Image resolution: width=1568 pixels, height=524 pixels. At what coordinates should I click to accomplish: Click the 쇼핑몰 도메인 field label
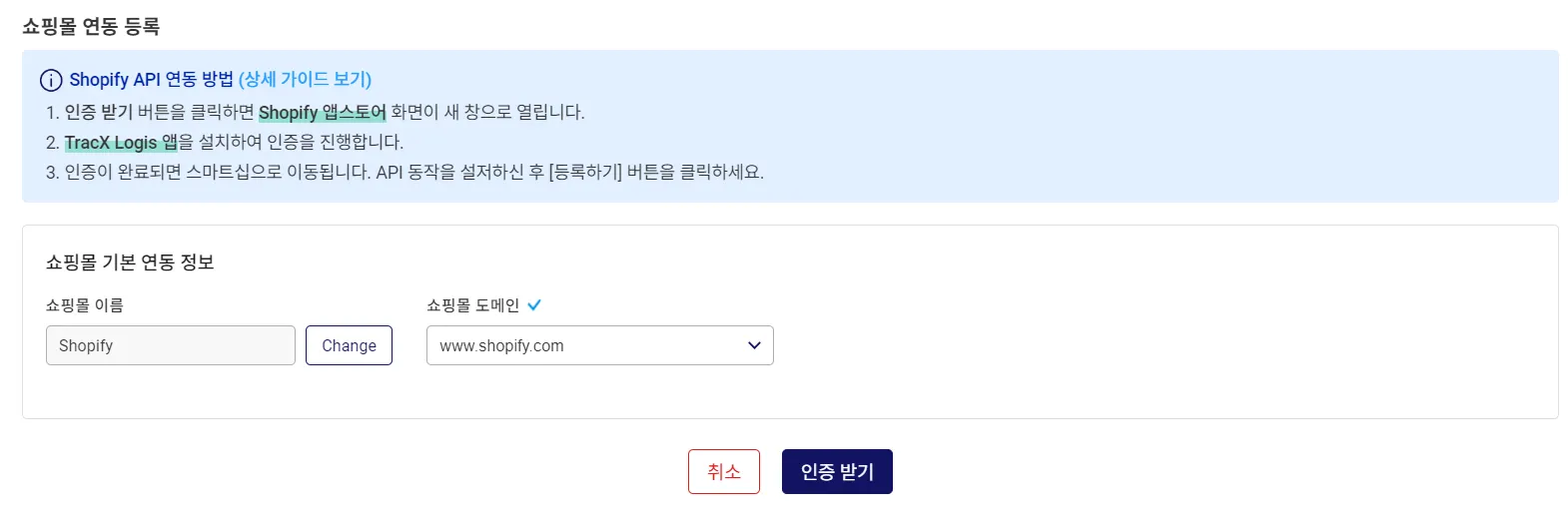[472, 305]
